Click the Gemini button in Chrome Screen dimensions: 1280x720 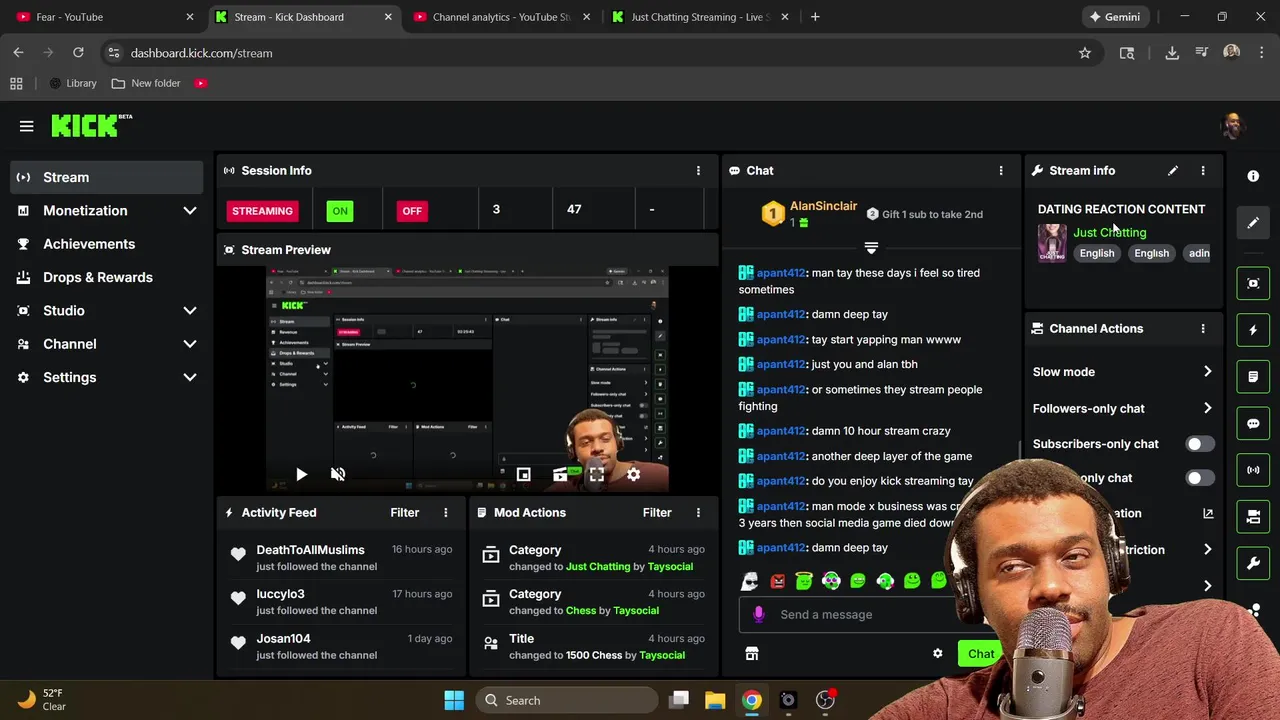[x=1115, y=17]
